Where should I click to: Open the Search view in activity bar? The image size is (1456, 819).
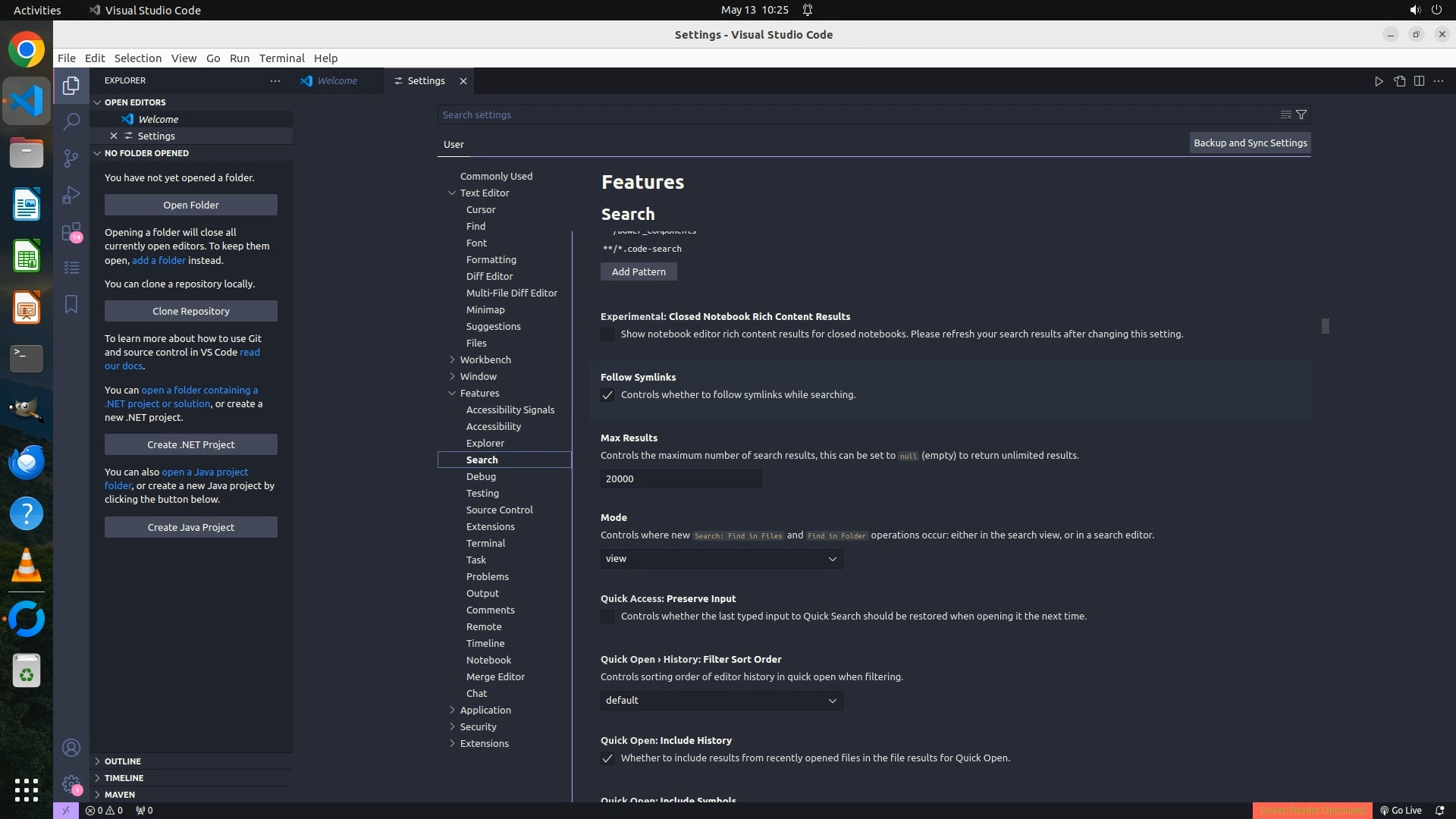point(71,121)
